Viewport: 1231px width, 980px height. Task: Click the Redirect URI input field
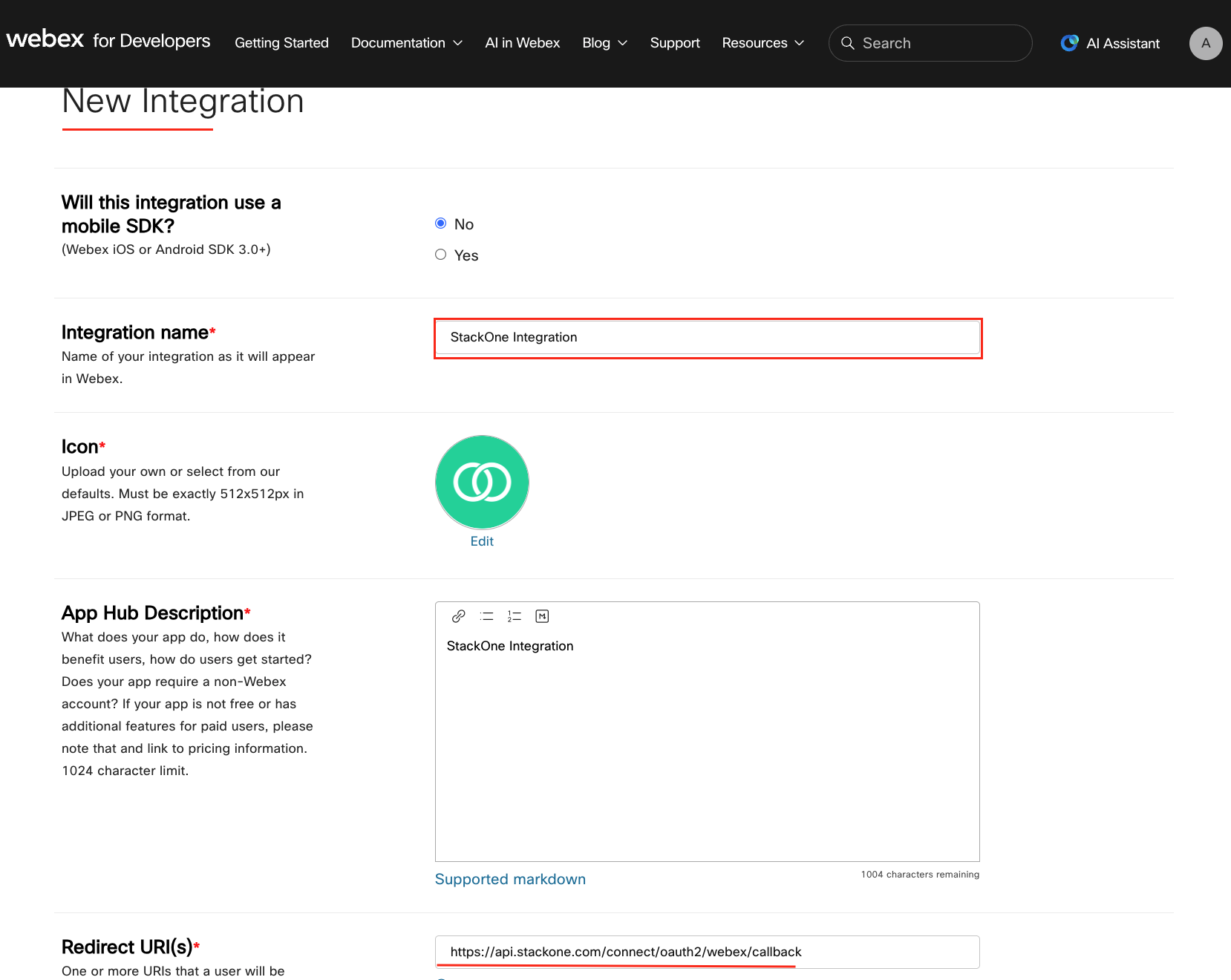click(708, 952)
